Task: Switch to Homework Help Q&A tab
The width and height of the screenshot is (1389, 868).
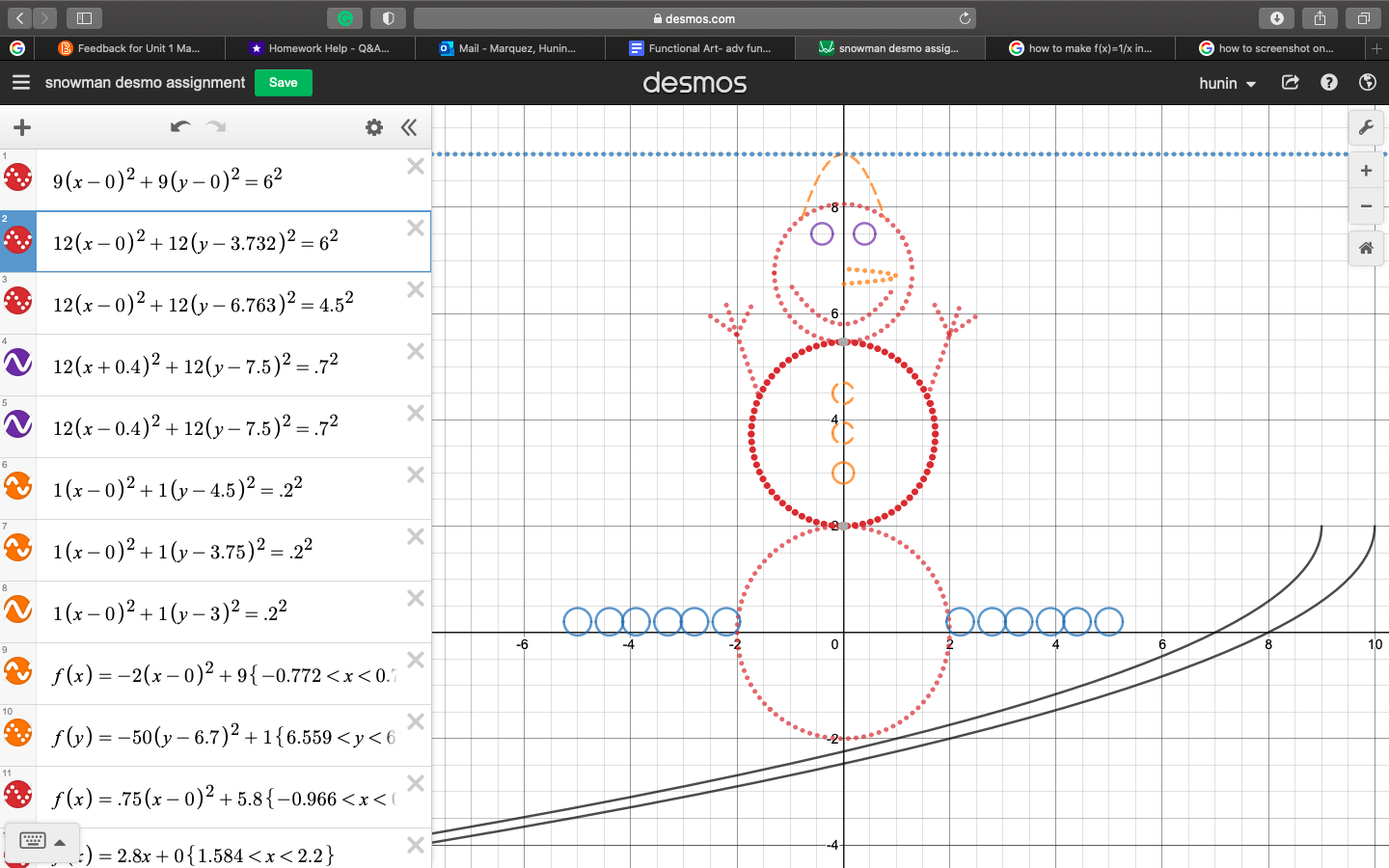Action: 319,48
